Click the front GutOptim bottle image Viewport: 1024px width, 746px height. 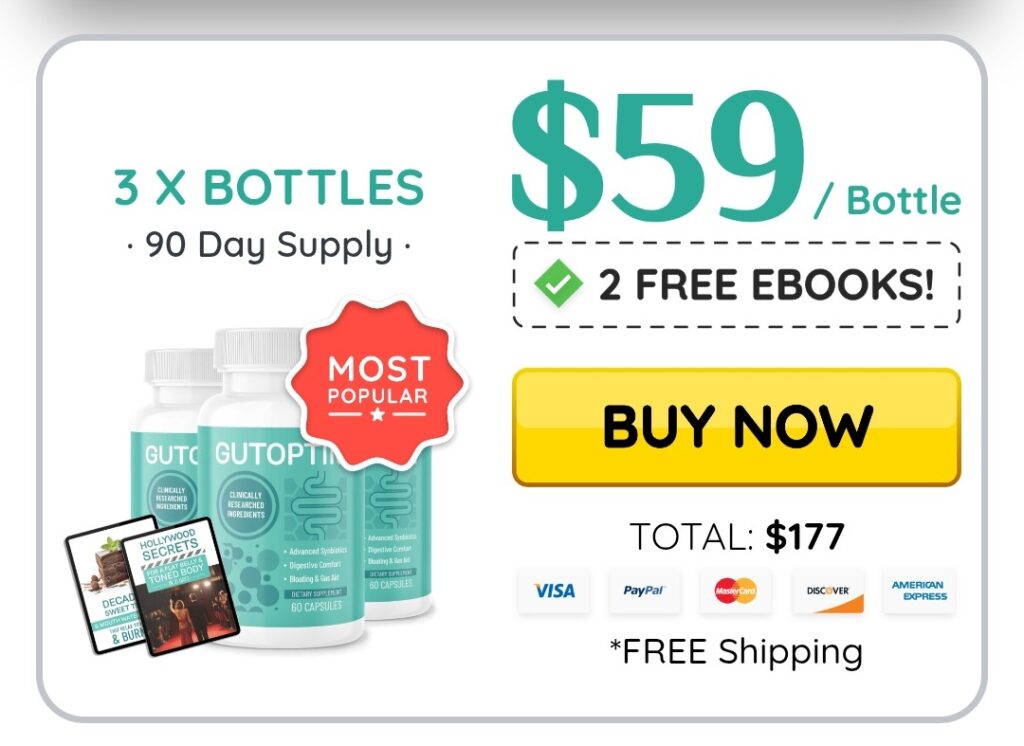coord(280,487)
